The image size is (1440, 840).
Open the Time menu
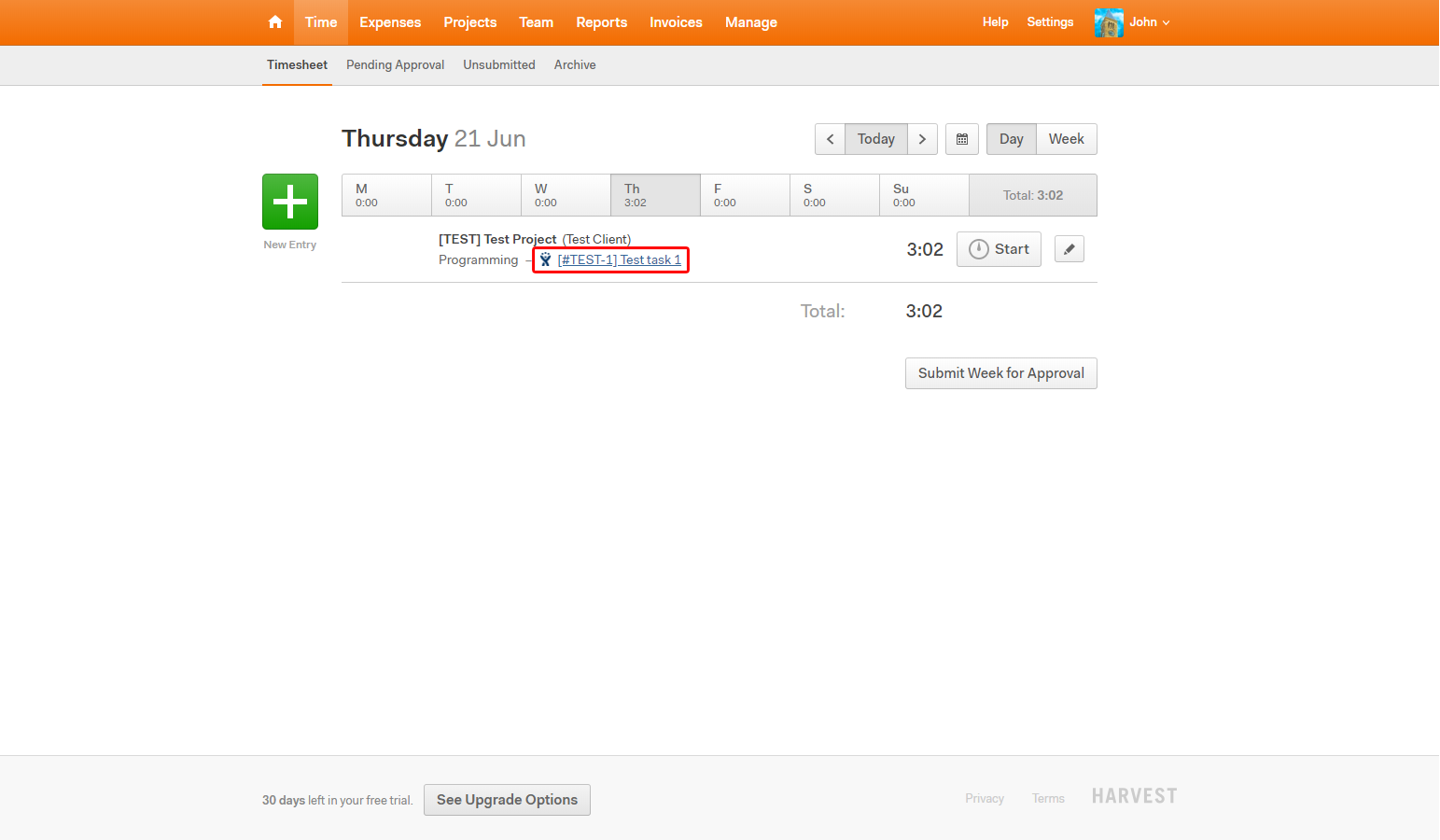tap(321, 22)
